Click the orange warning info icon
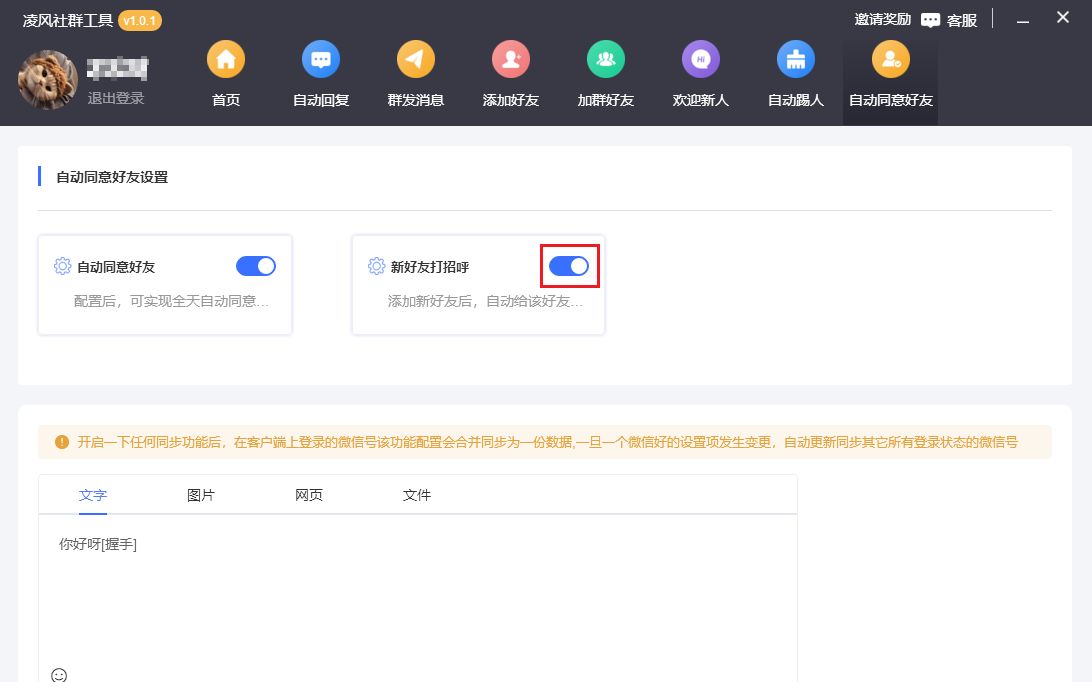The image size is (1092, 682). coord(61,442)
